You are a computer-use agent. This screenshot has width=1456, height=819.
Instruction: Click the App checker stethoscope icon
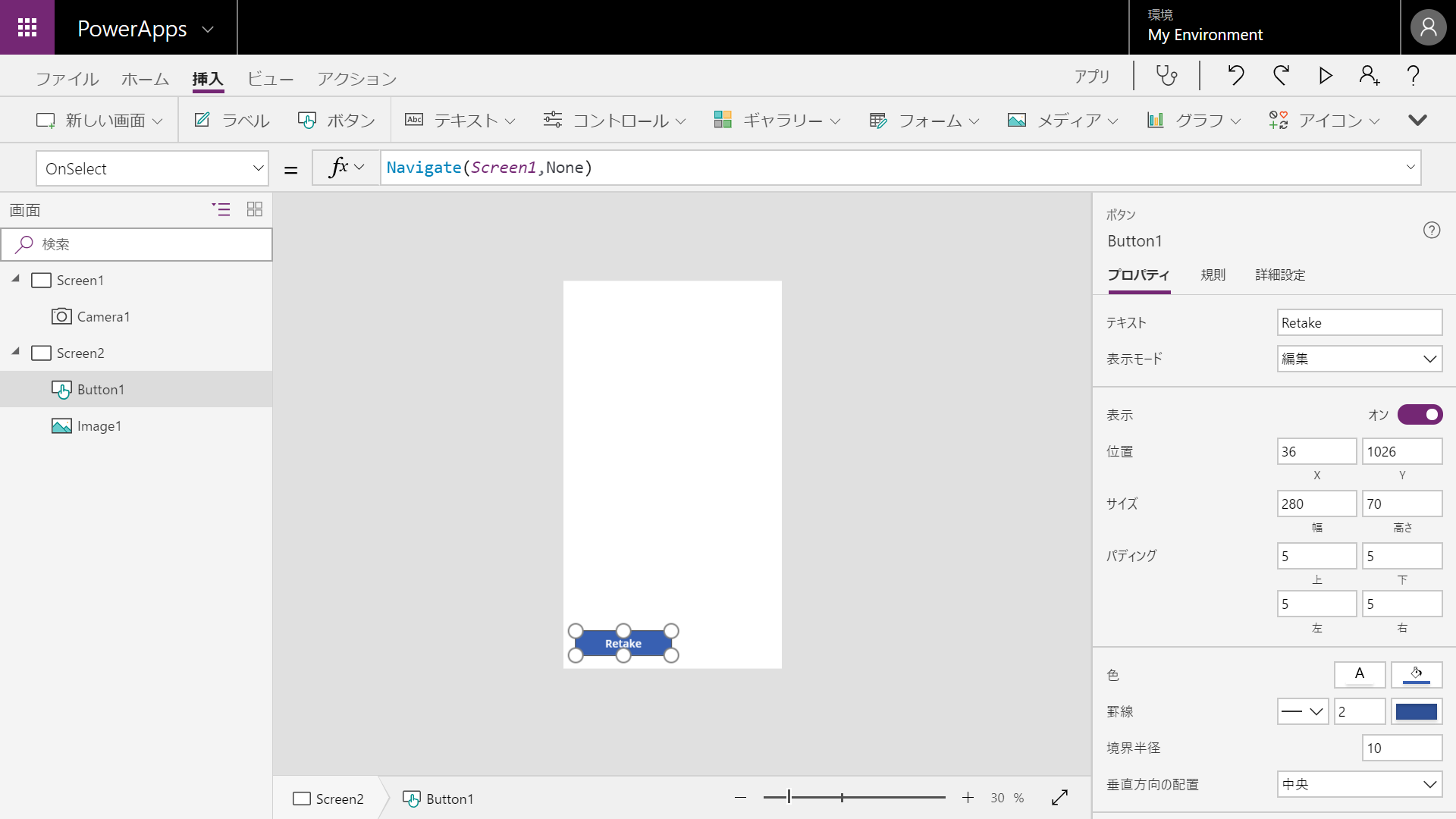[1166, 75]
